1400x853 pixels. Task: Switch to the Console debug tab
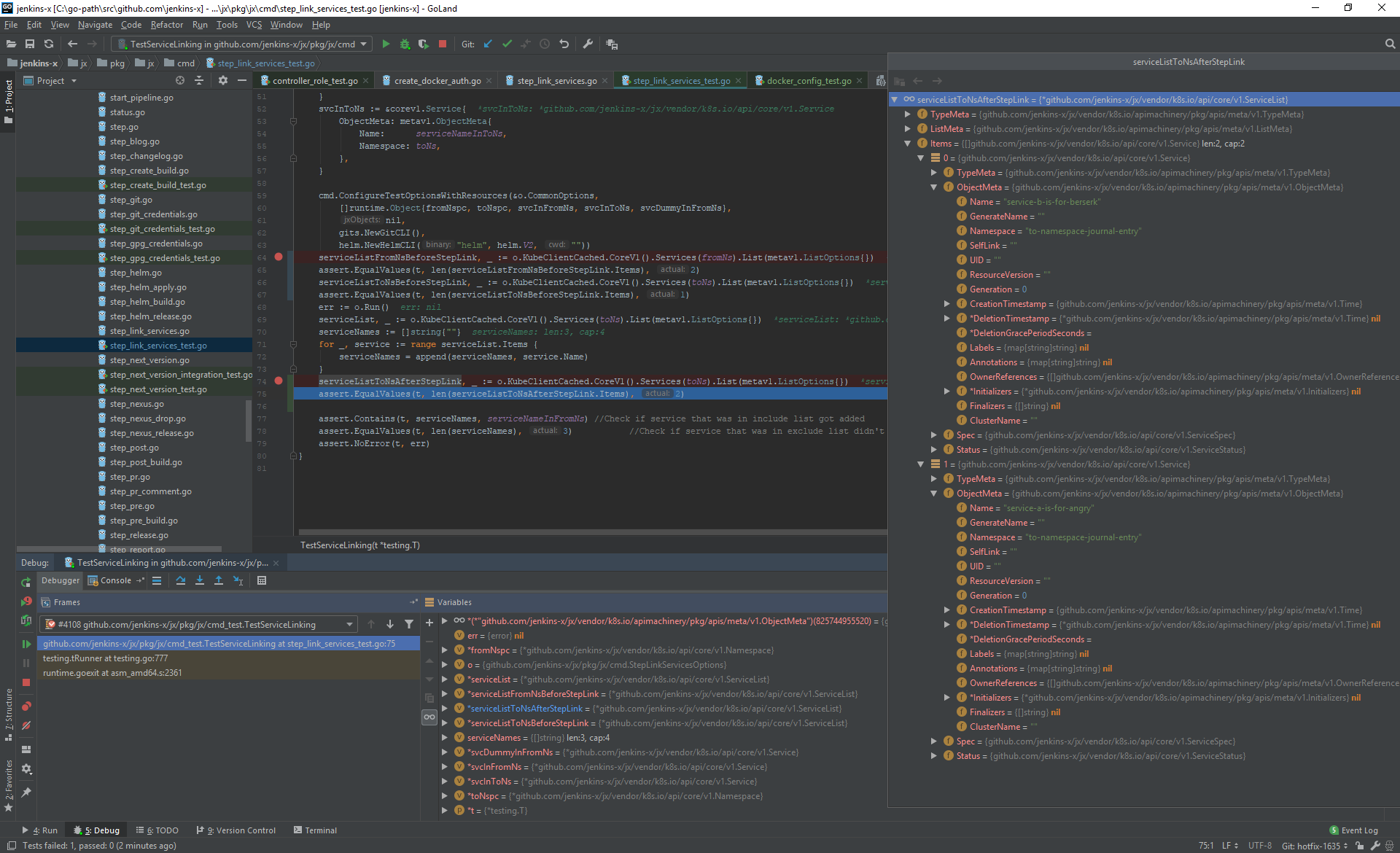[116, 580]
